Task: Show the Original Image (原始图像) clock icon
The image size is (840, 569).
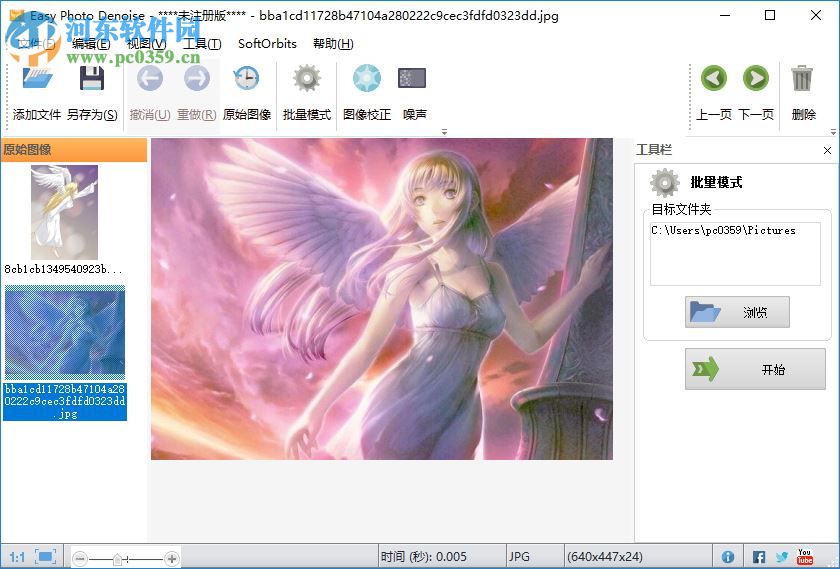Action: [246, 79]
